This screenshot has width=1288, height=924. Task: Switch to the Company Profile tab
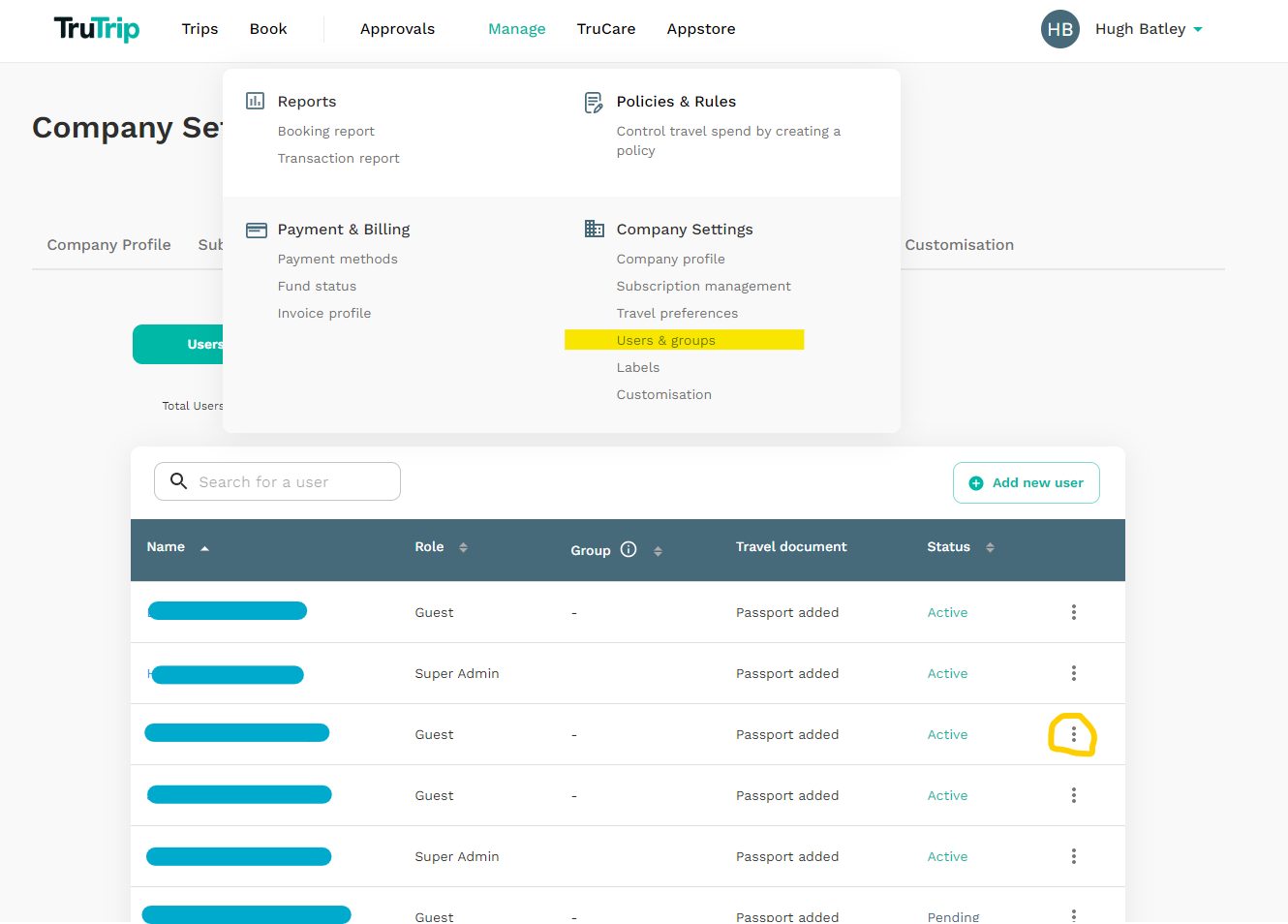108,245
